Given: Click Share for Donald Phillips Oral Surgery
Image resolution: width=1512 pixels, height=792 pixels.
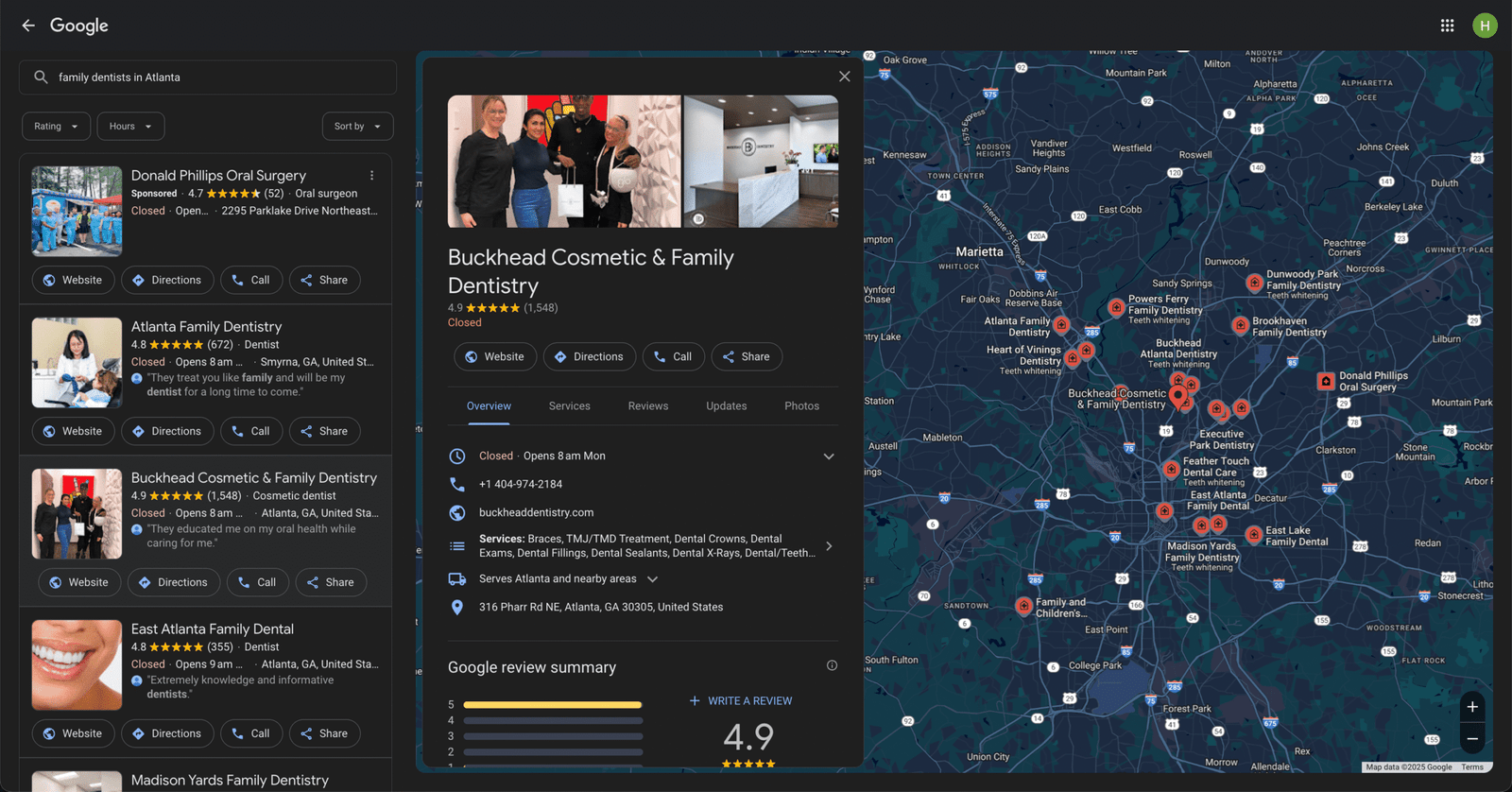Looking at the screenshot, I should coord(324,281).
